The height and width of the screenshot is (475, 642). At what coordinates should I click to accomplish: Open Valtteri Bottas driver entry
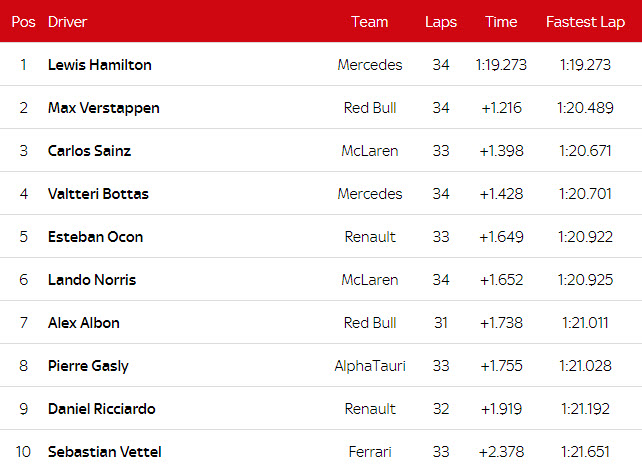click(x=98, y=194)
